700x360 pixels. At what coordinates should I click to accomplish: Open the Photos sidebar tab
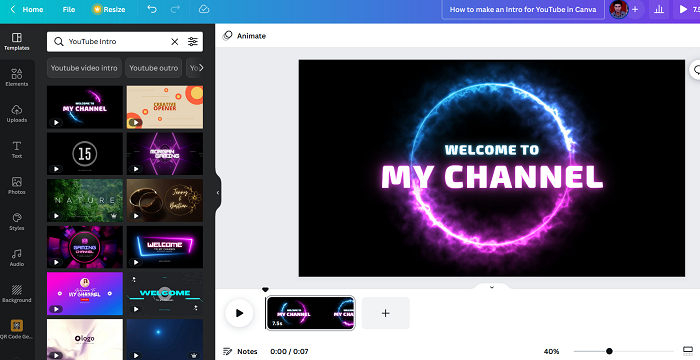(x=17, y=185)
